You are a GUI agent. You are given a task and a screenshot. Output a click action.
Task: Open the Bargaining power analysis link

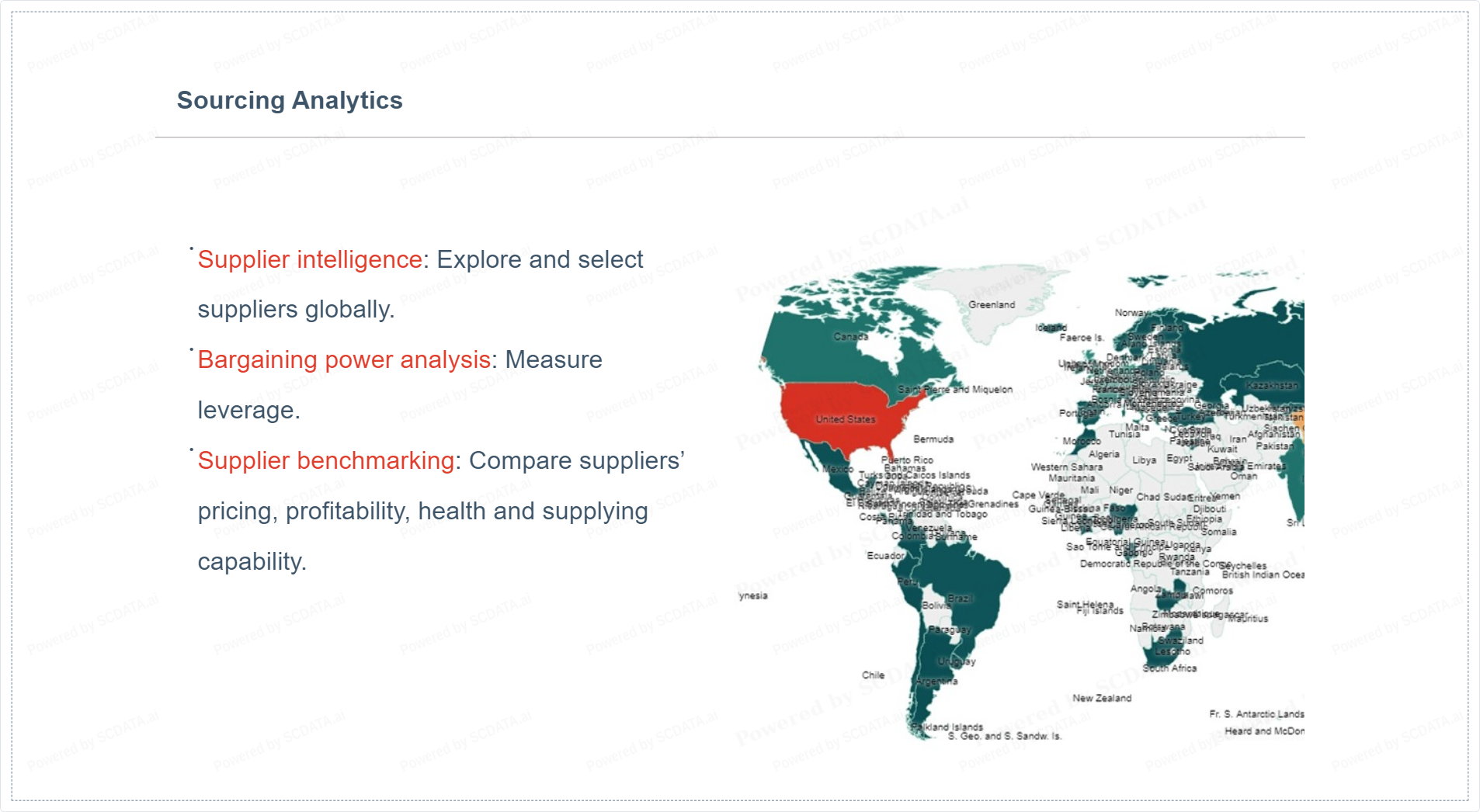pos(344,360)
